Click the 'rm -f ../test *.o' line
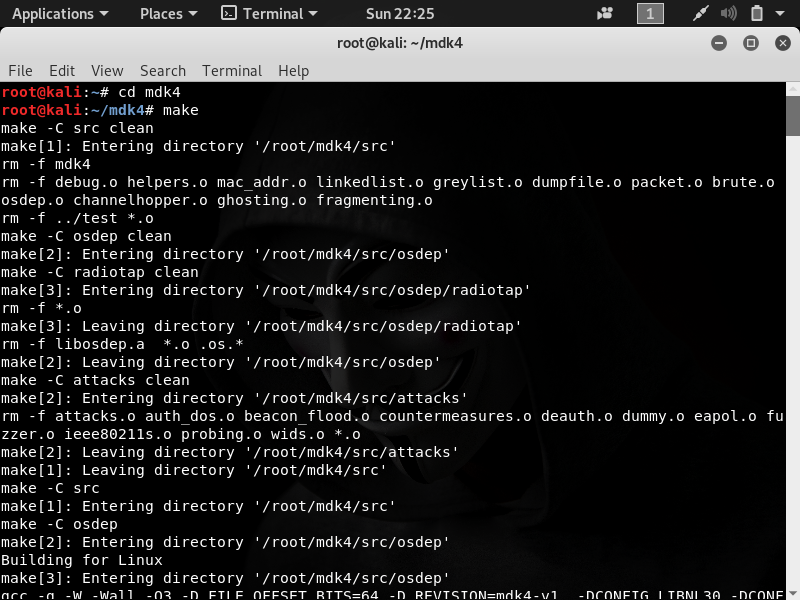The image size is (800, 600). (77, 218)
